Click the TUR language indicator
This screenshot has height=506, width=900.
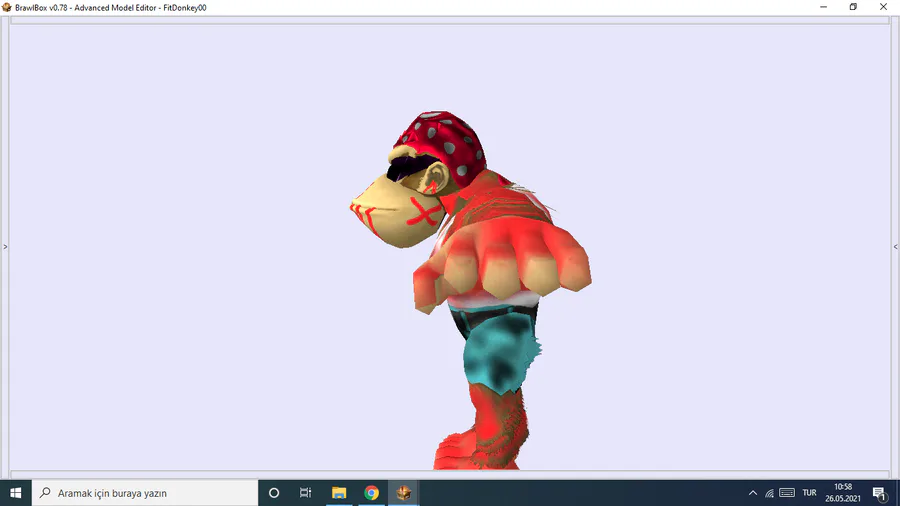click(x=809, y=493)
